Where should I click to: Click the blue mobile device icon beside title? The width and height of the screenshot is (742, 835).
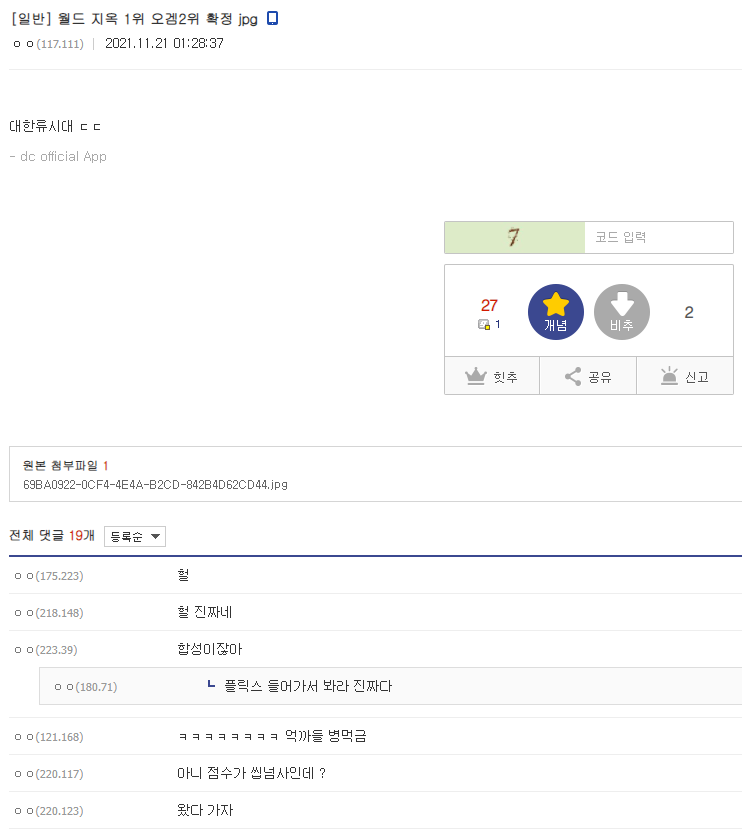(x=273, y=18)
